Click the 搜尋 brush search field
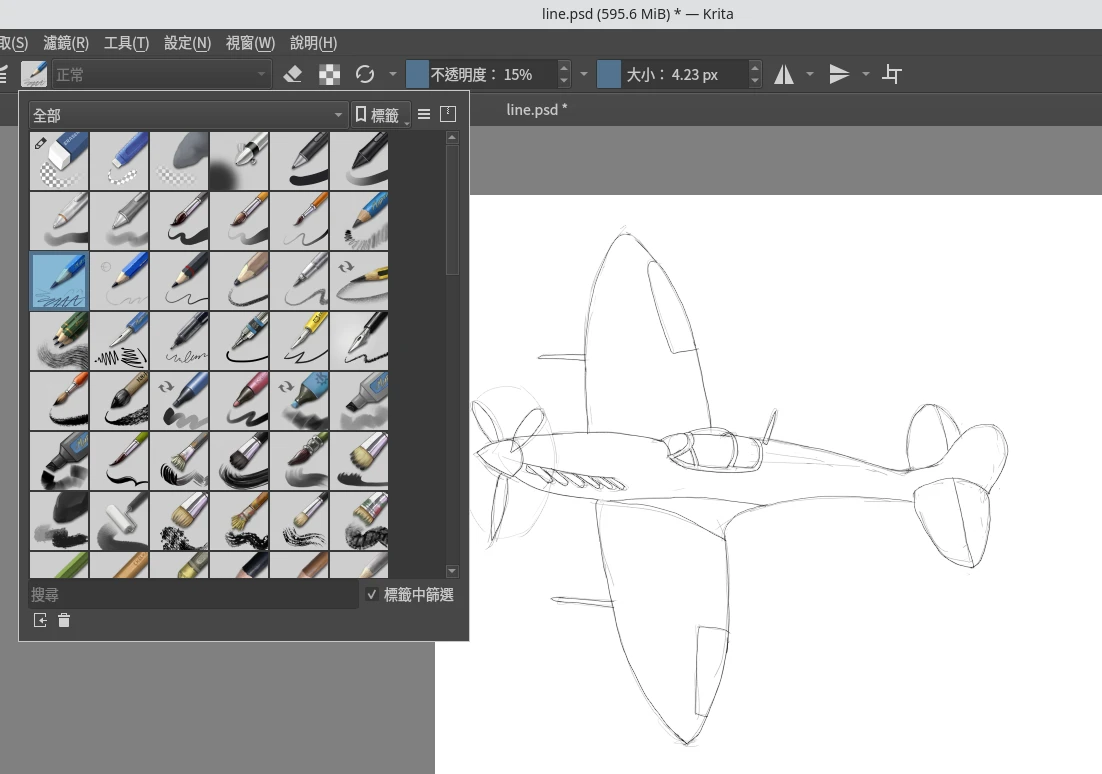The width and height of the screenshot is (1102, 774). [192, 595]
